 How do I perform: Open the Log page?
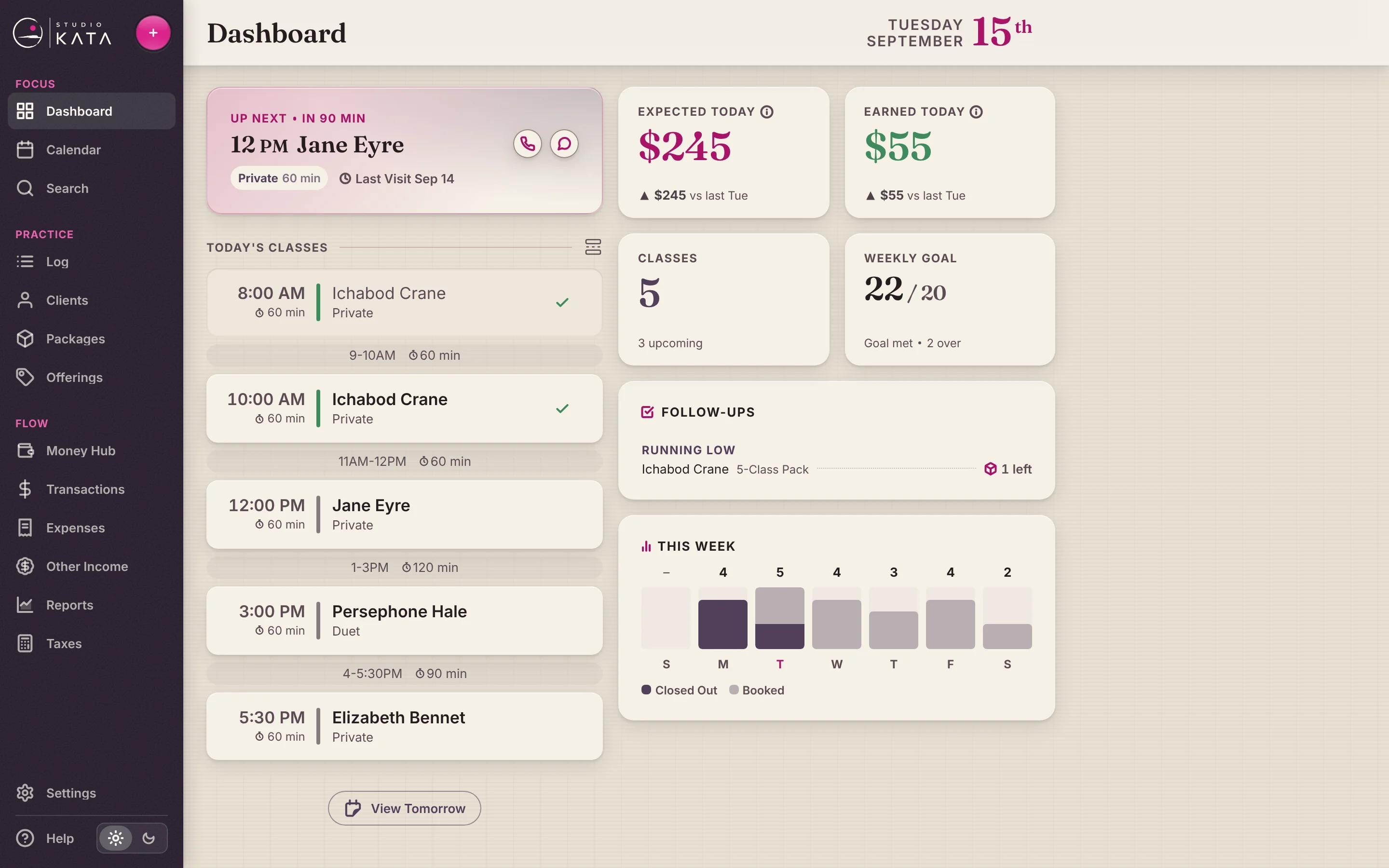(91, 262)
